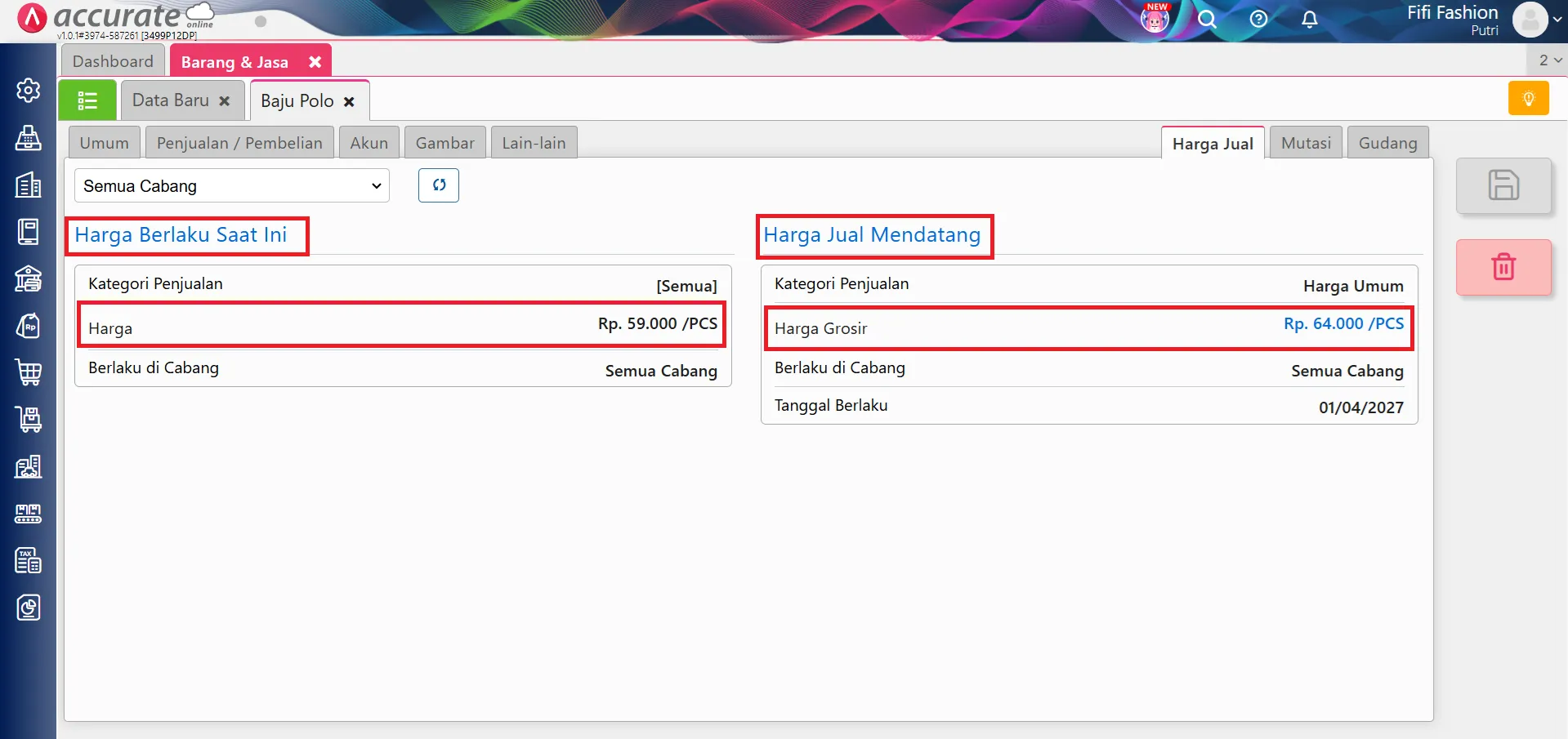1568x739 pixels.
Task: Open the green item list button
Action: (x=87, y=100)
